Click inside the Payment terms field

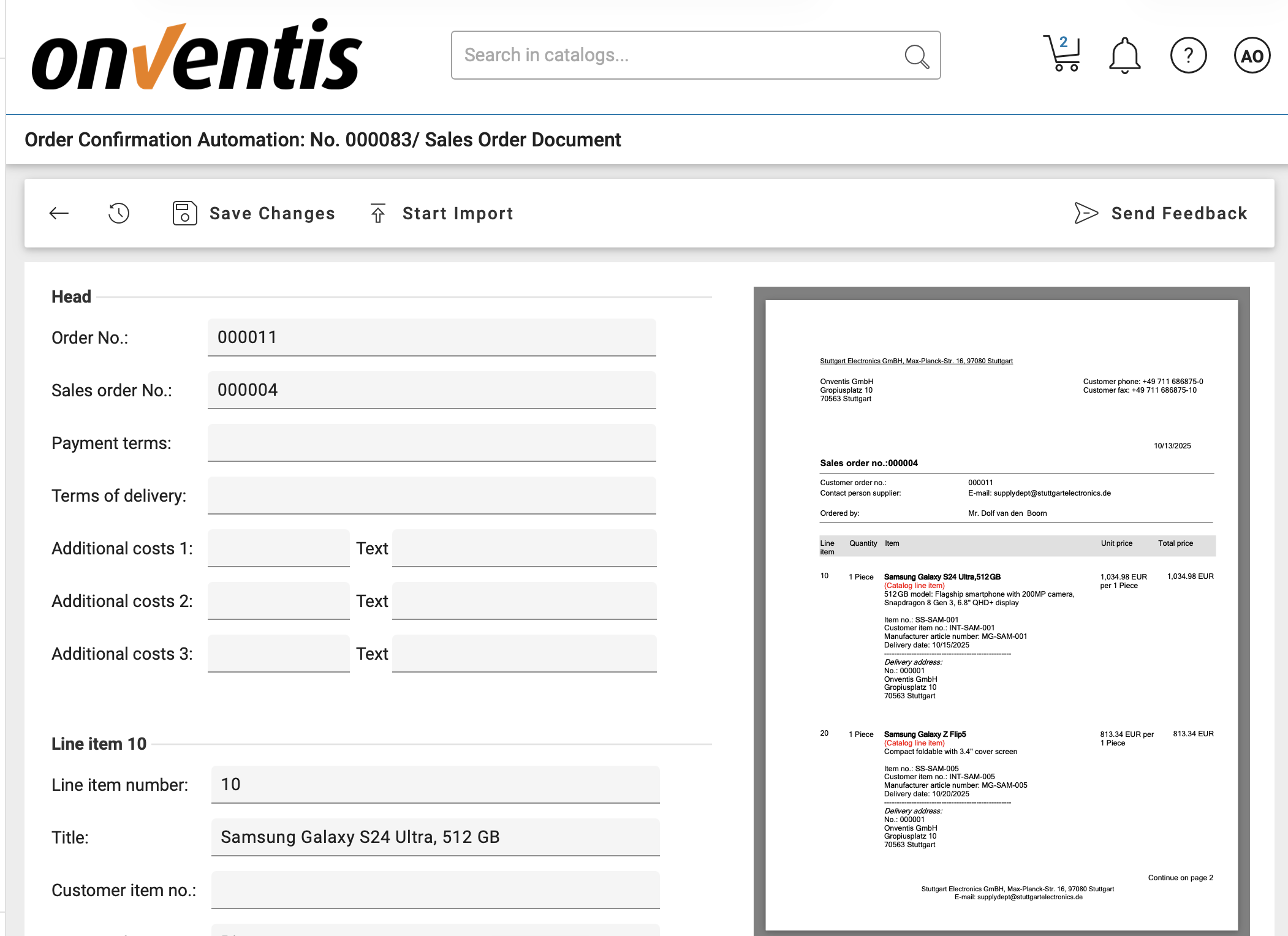431,442
